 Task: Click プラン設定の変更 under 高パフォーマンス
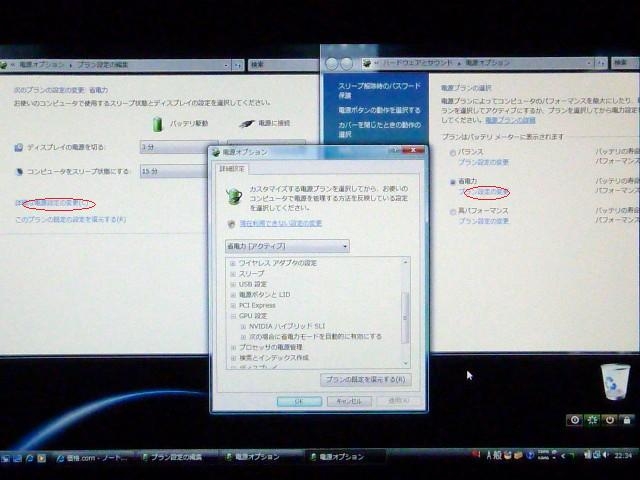tap(483, 221)
